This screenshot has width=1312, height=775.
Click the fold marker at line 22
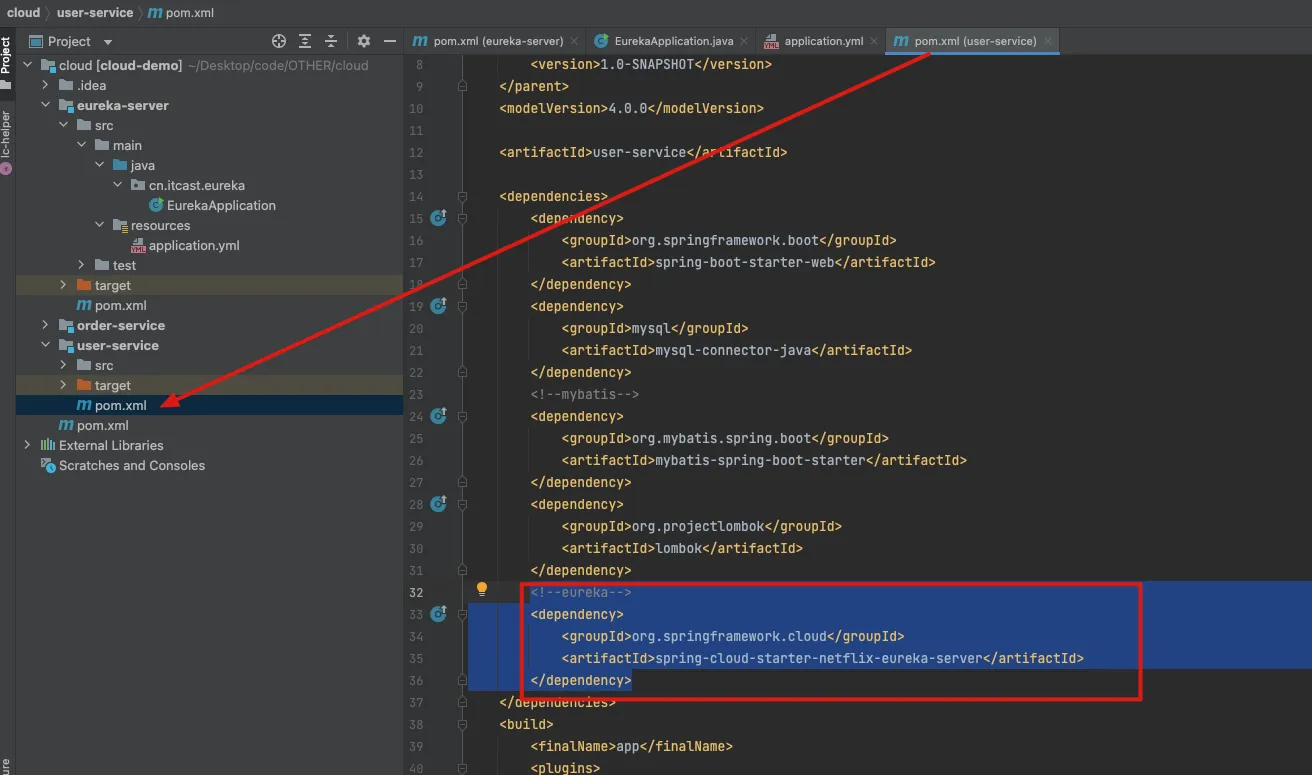462,372
